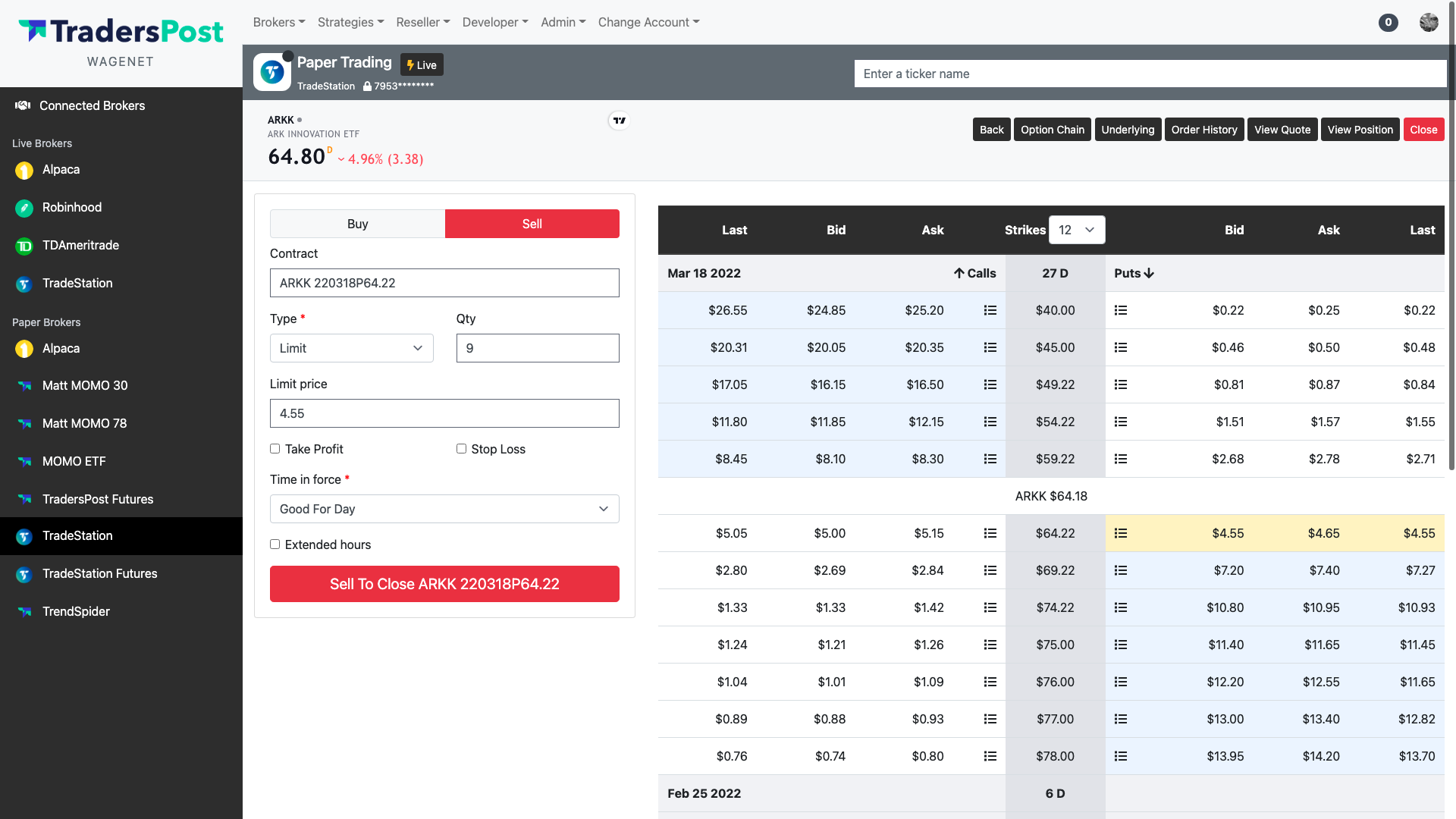Open calls list icon for $40.00 strike

(990, 310)
